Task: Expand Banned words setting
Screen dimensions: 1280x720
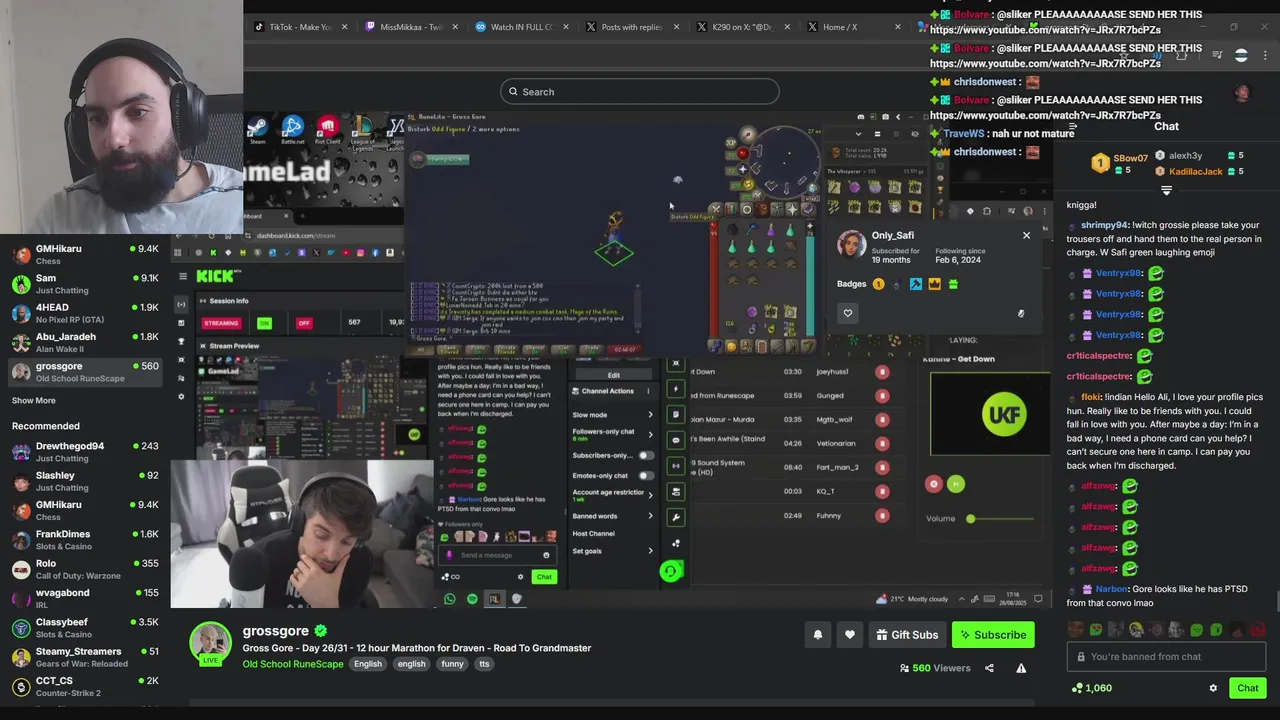Action: pos(613,516)
